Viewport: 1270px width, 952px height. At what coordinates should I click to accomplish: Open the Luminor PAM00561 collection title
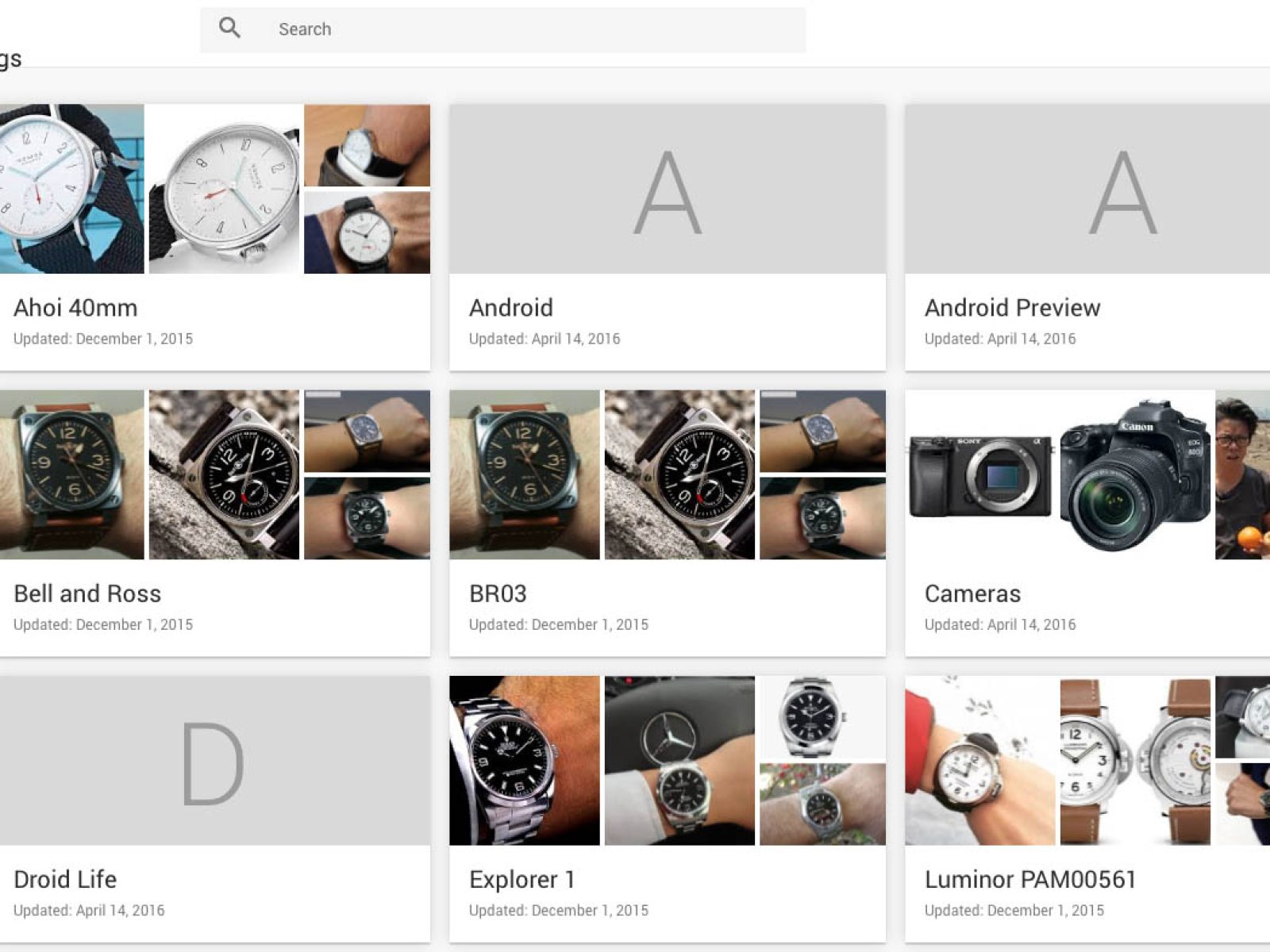tap(1029, 879)
